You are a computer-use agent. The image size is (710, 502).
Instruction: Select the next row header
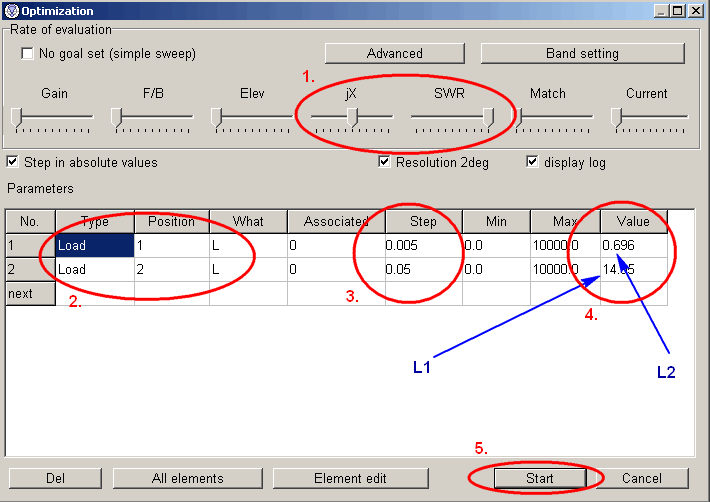(30, 293)
